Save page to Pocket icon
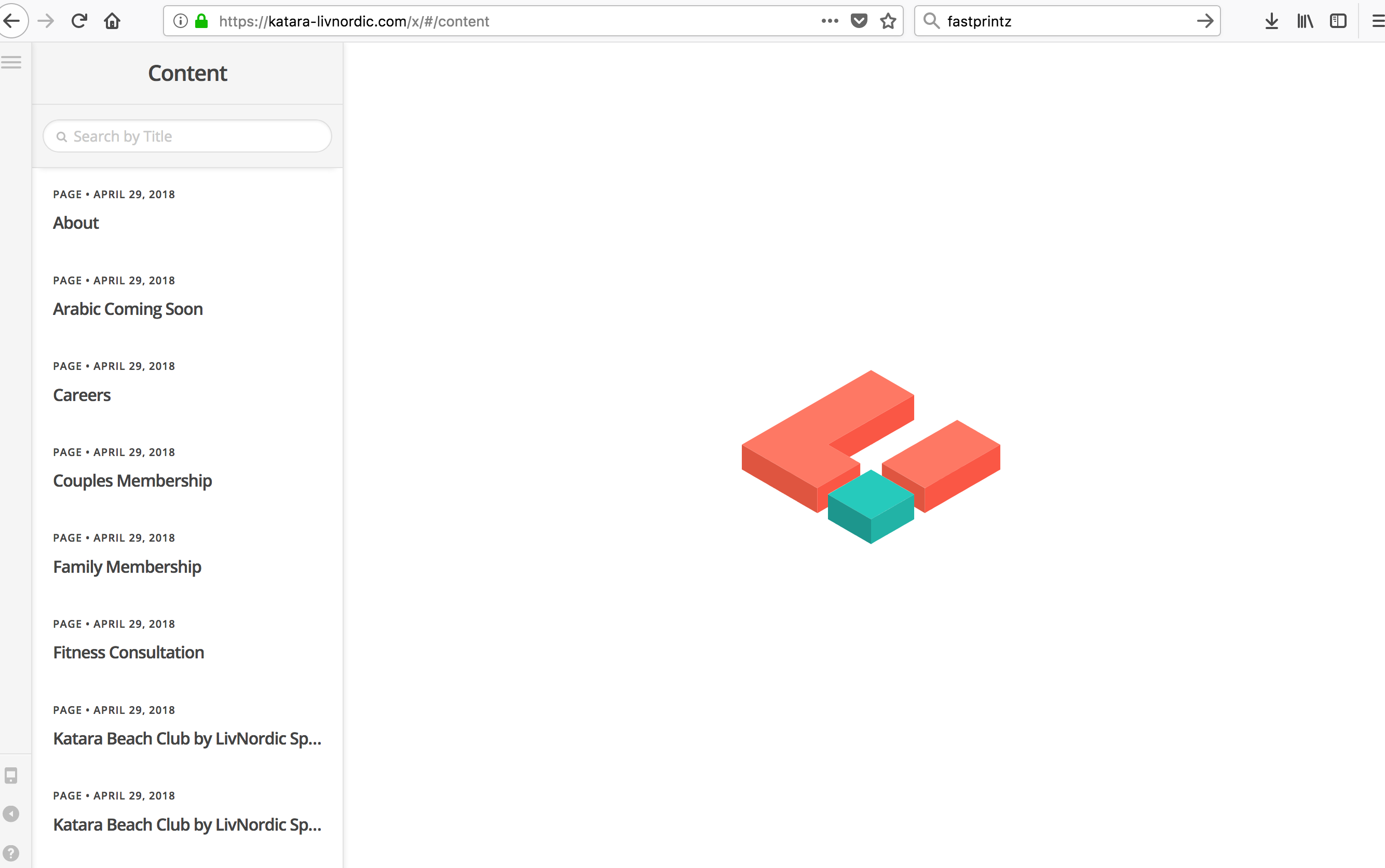 coord(859,21)
